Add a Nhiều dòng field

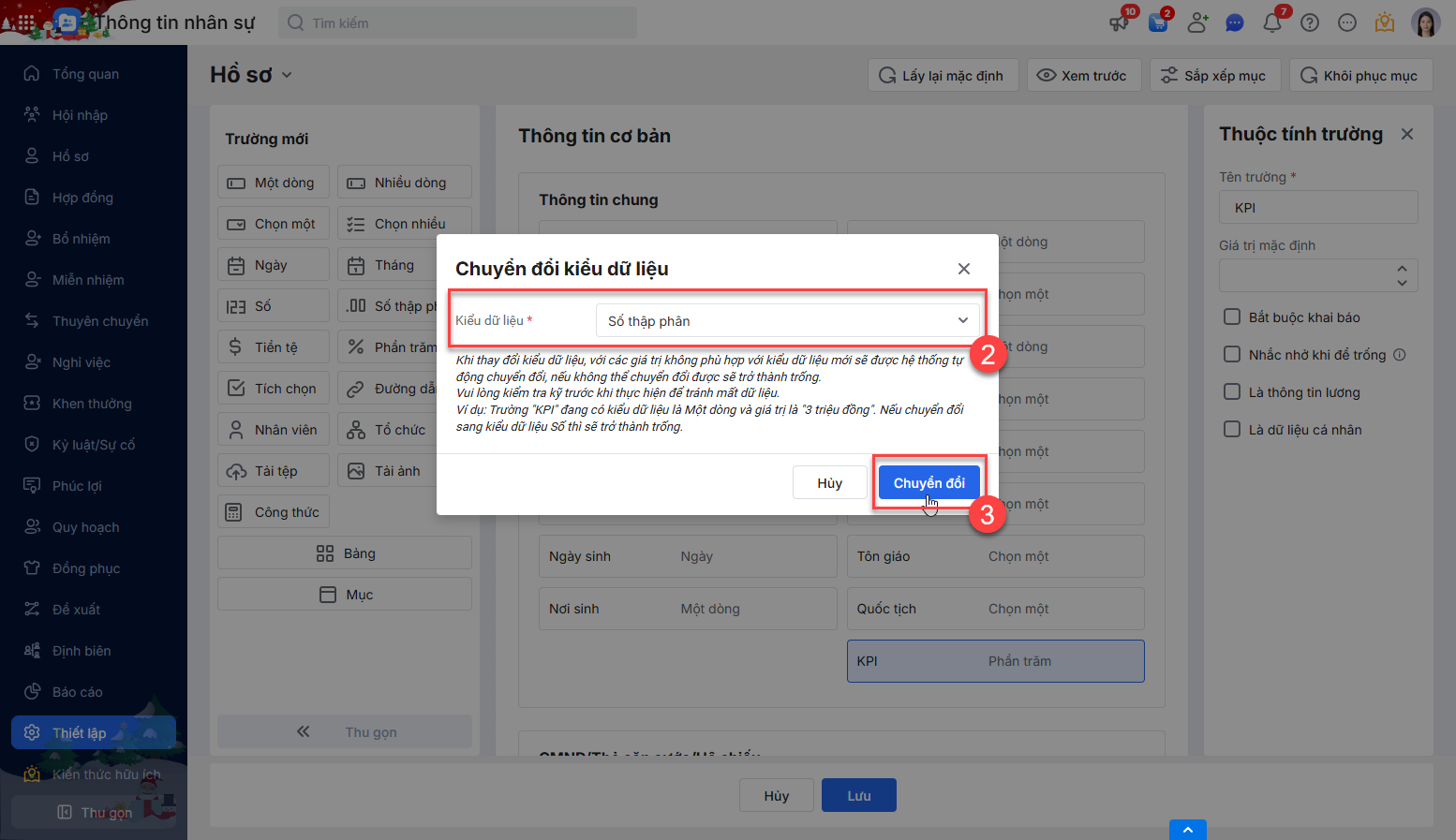pos(405,183)
